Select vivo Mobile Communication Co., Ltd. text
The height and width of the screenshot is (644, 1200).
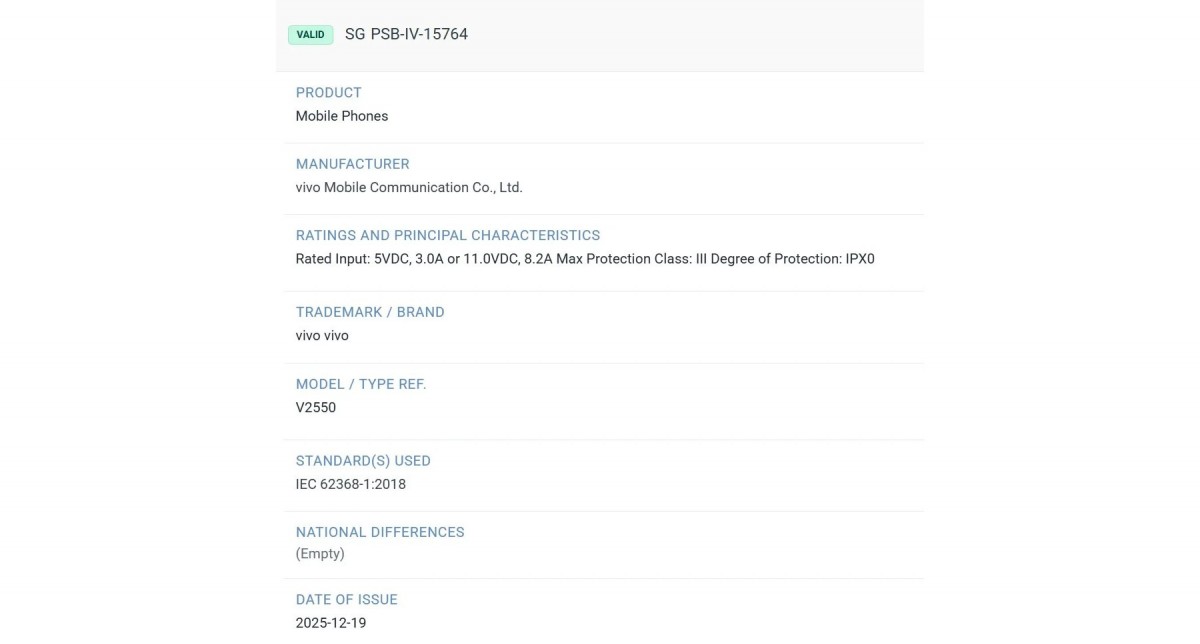(408, 188)
